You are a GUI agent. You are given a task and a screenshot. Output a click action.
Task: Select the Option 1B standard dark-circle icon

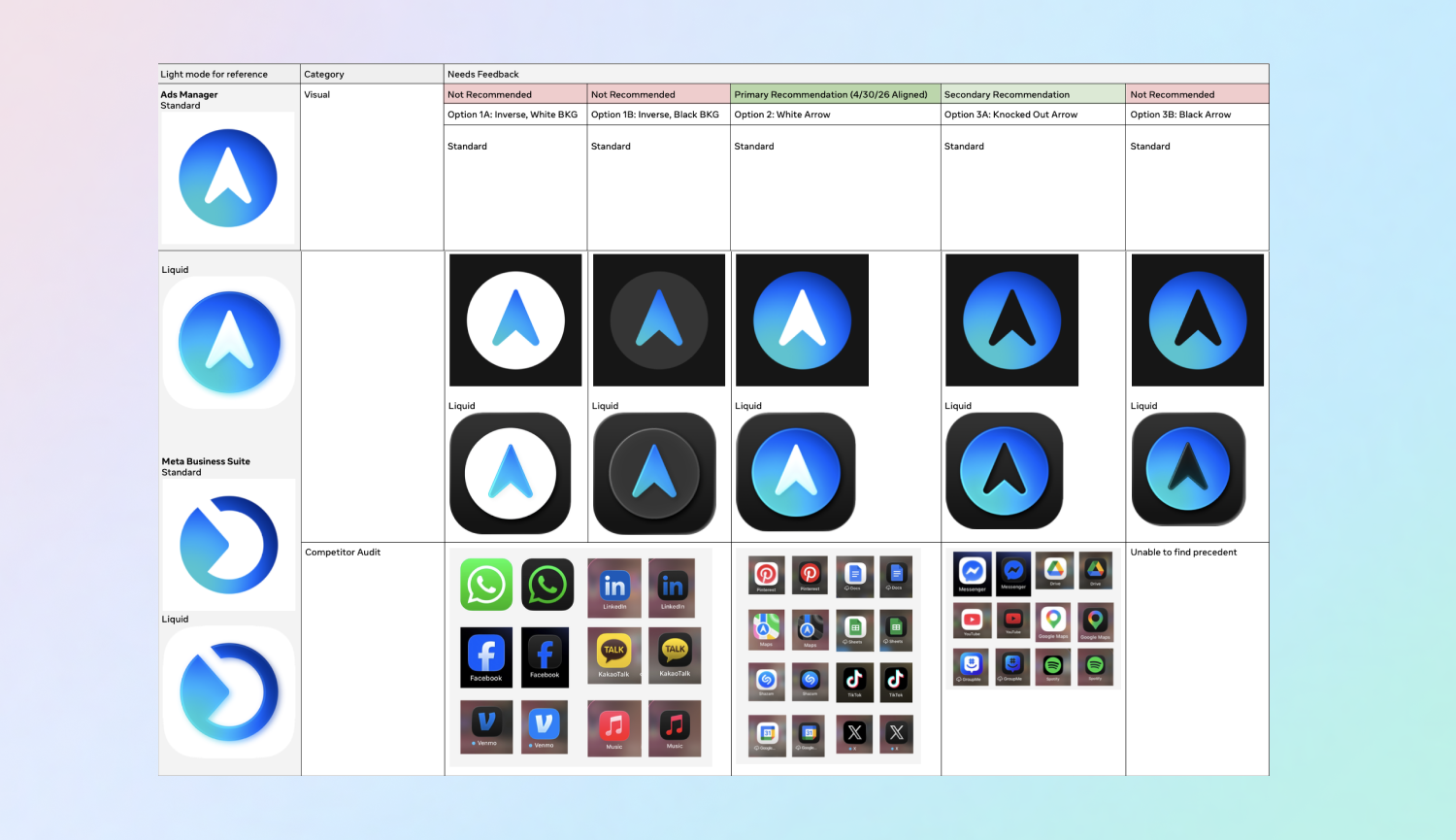click(659, 320)
